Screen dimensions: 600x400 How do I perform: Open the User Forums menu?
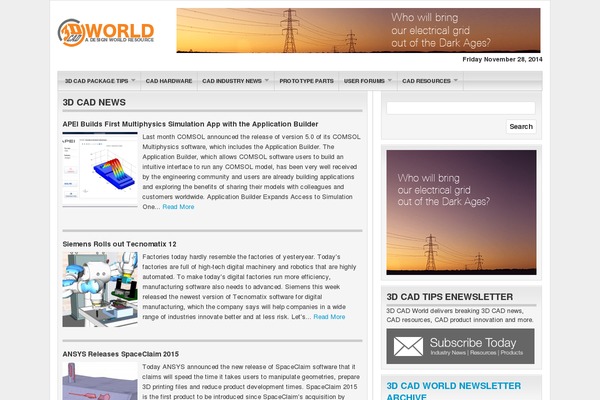coord(364,81)
